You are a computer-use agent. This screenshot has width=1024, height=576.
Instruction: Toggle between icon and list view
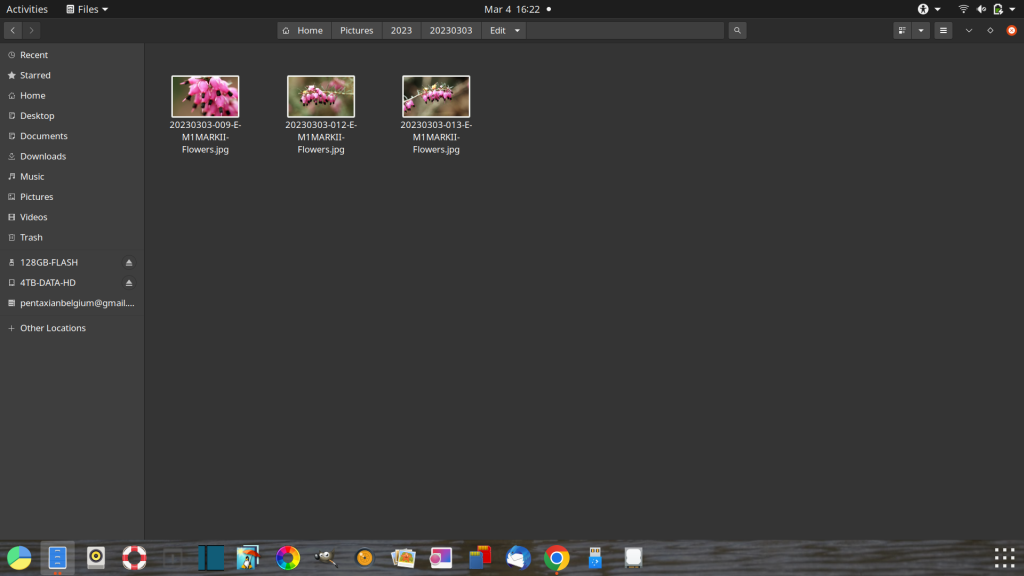(x=902, y=31)
